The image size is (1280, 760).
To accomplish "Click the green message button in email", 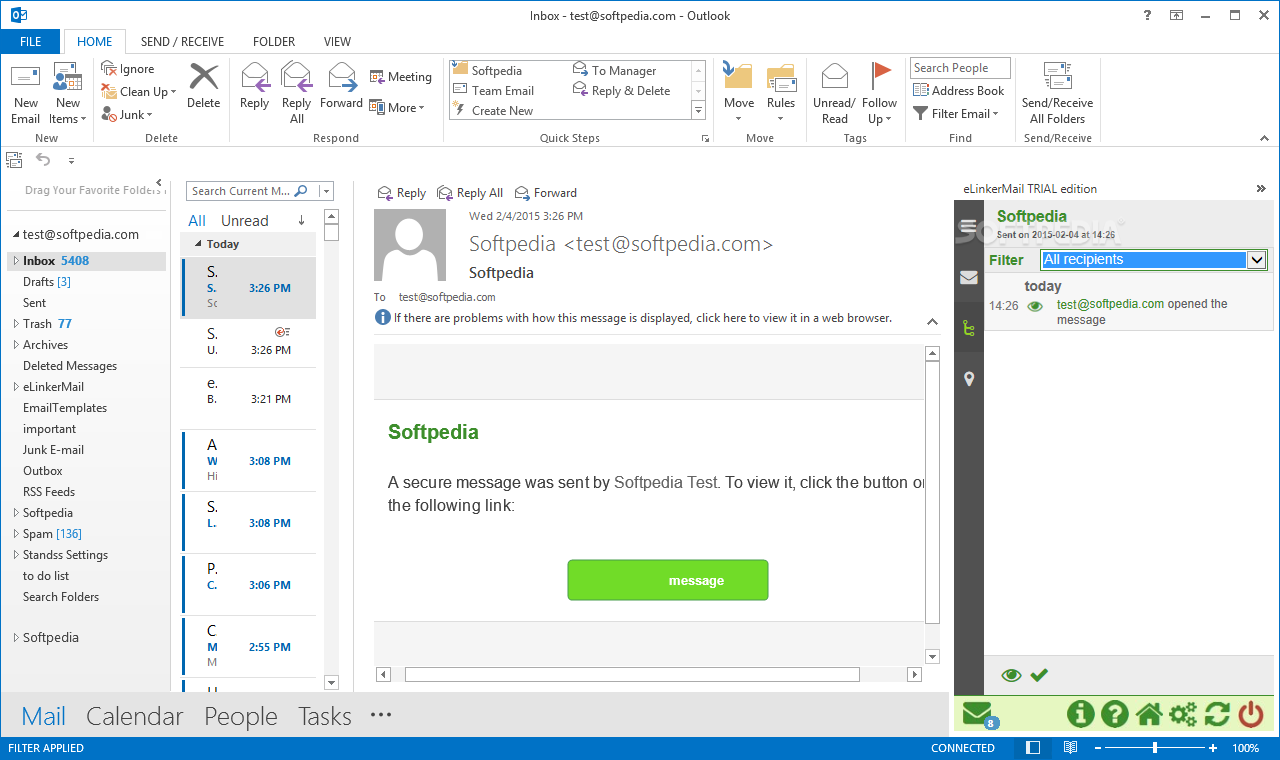I will tap(668, 580).
